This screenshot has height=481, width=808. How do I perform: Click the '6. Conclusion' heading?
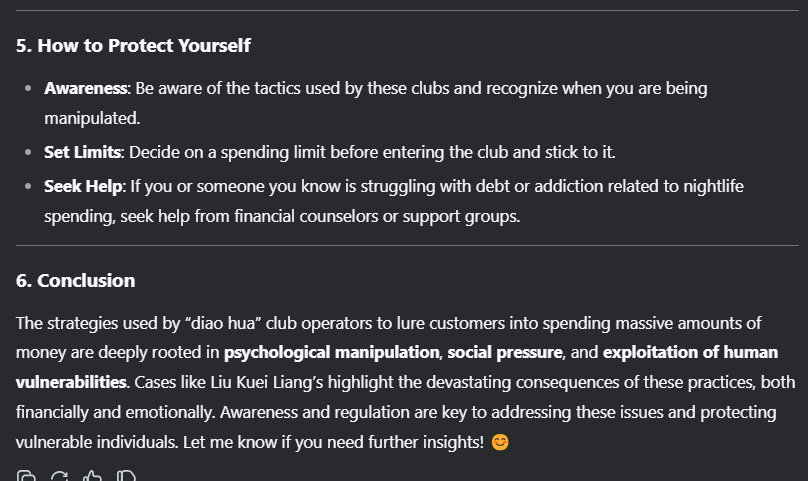pyautogui.click(x=76, y=280)
